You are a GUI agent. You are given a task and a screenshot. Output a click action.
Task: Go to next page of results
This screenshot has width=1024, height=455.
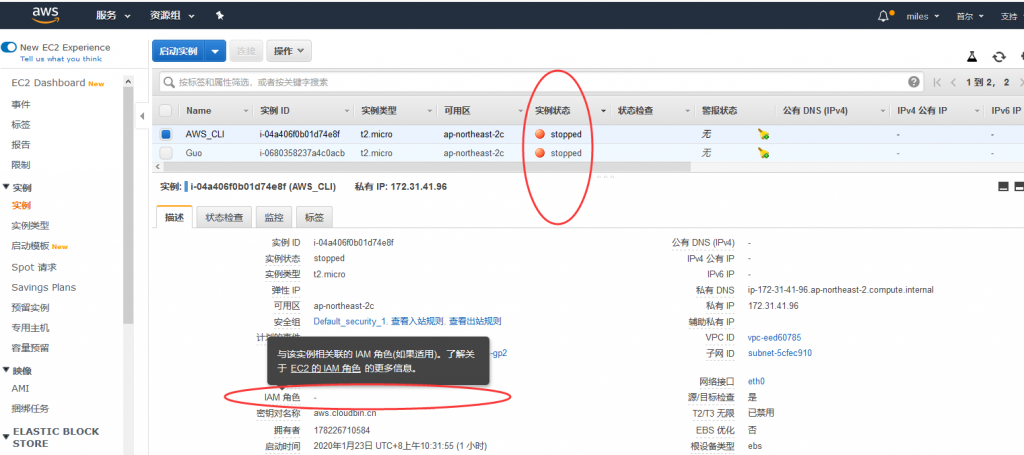pyautogui.click(x=1020, y=82)
